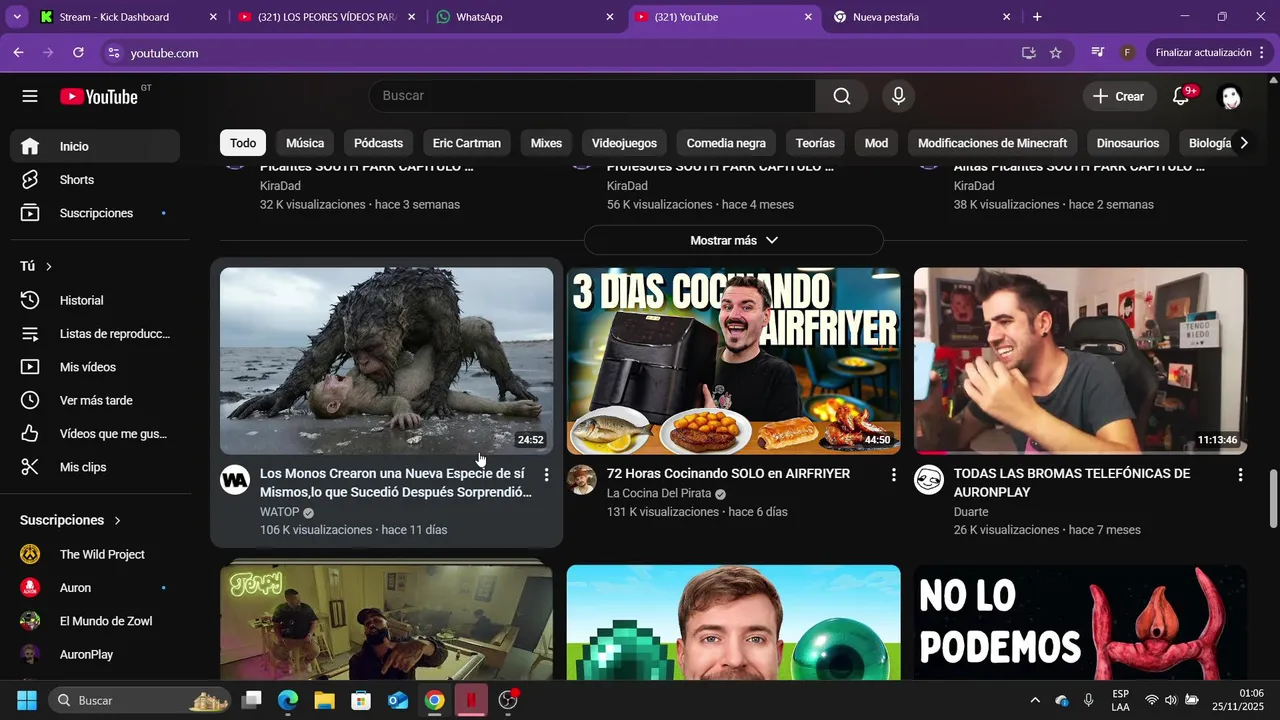The image size is (1280, 720).
Task: Open Chrome tab search dropdown
Action: point(17,17)
